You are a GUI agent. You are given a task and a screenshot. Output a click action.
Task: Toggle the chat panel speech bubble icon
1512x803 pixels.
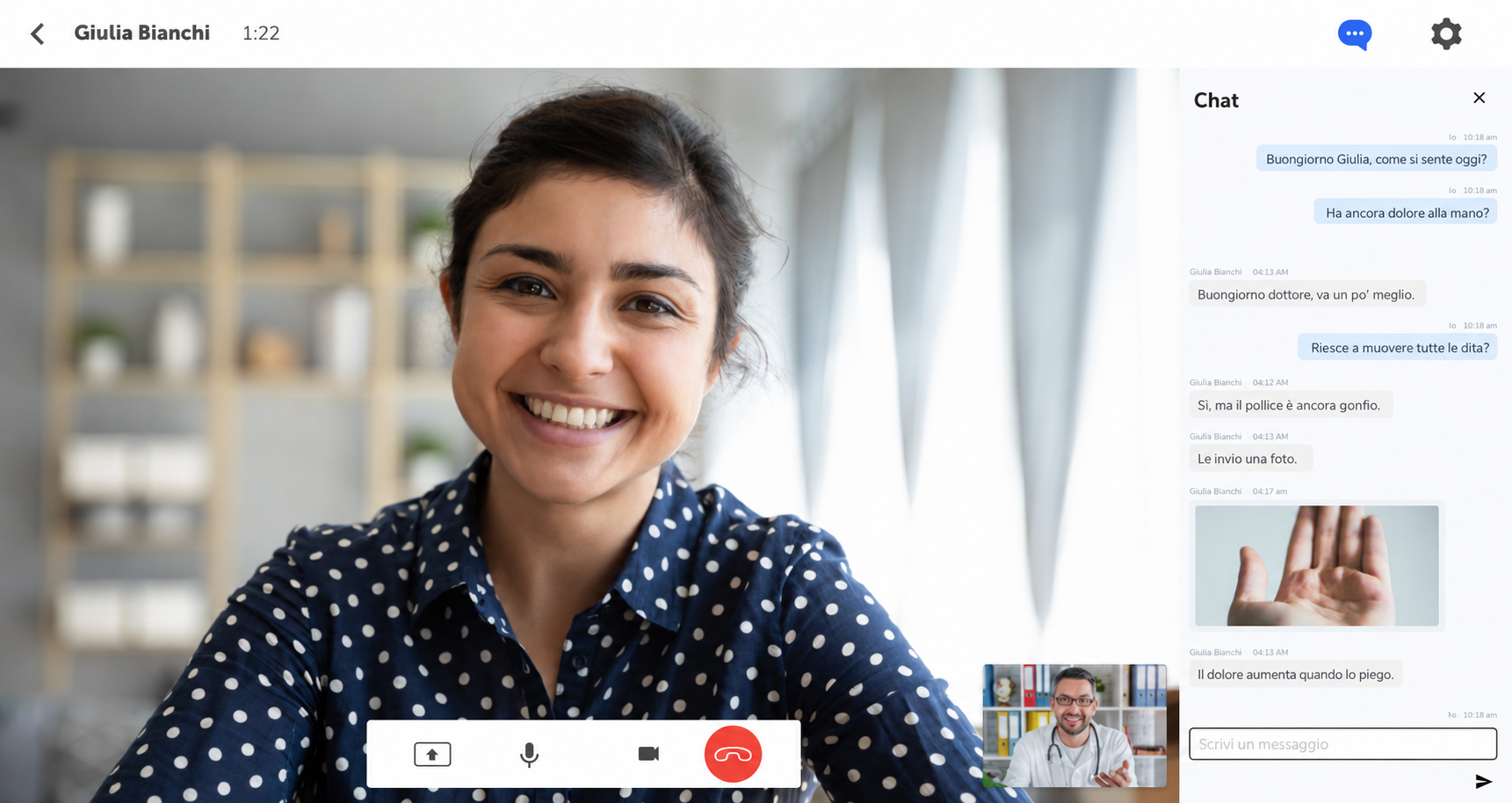coord(1354,34)
